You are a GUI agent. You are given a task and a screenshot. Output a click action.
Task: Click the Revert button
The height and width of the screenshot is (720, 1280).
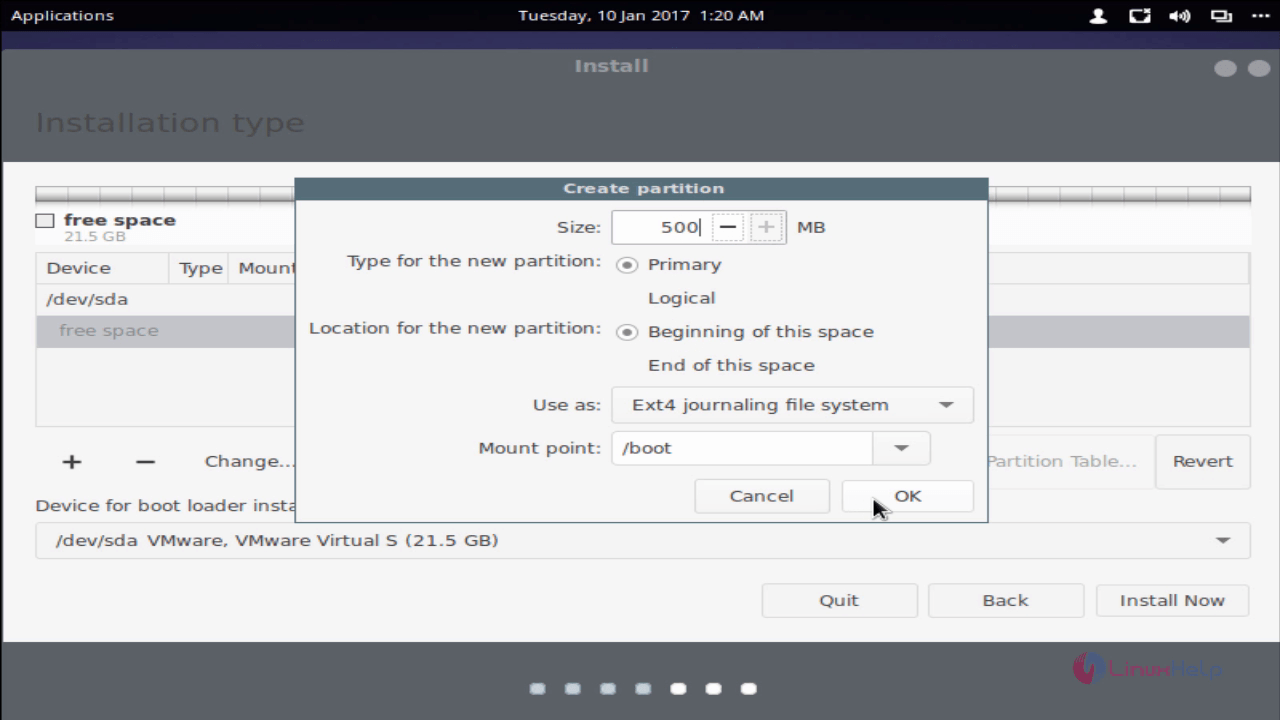[x=1202, y=461]
